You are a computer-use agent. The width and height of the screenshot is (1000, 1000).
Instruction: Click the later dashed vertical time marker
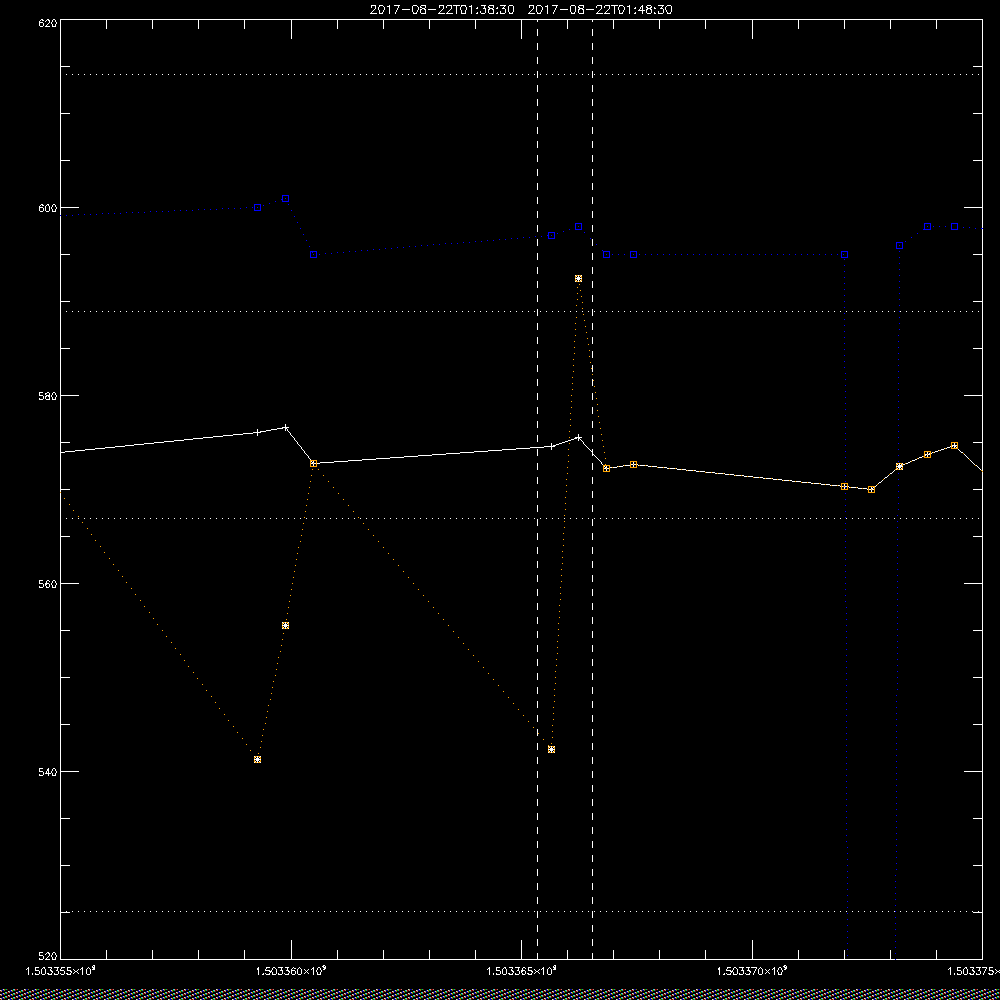pos(592,488)
